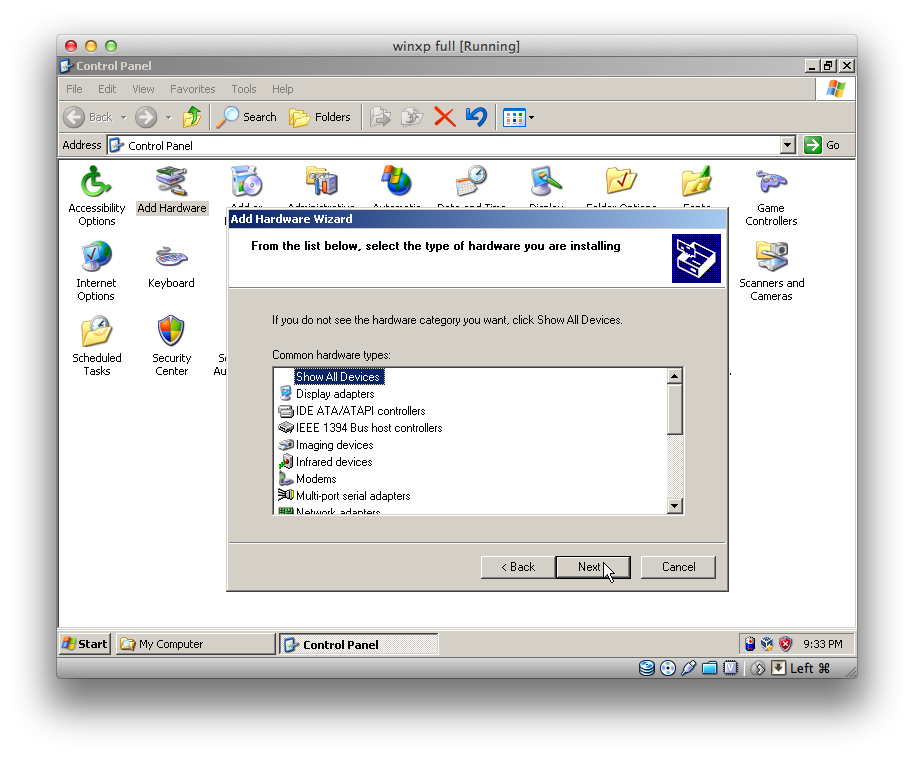Click the system tray clock
The height and width of the screenshot is (757, 914).
[x=822, y=644]
